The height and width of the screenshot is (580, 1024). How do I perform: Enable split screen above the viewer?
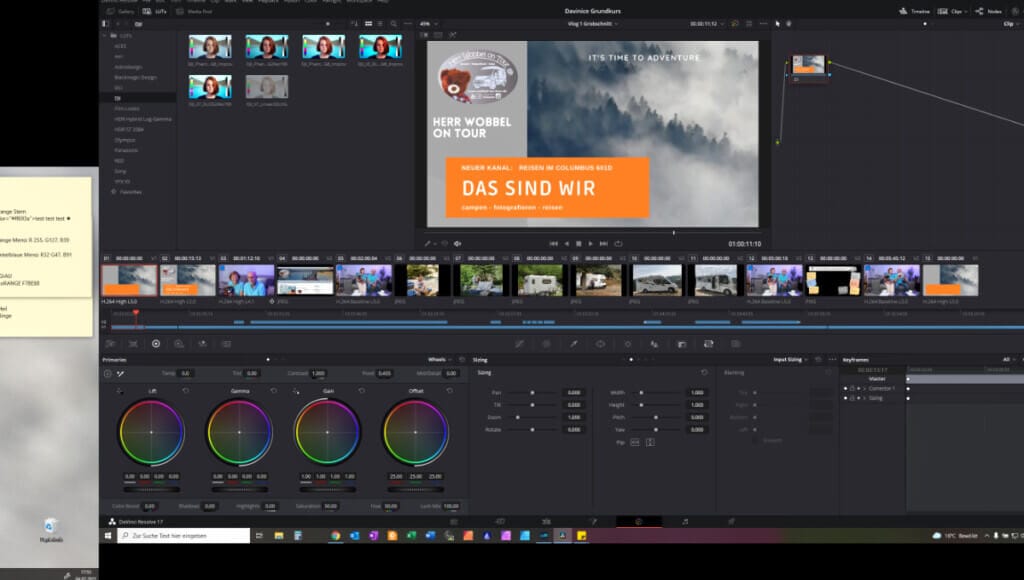pyautogui.click(x=438, y=35)
